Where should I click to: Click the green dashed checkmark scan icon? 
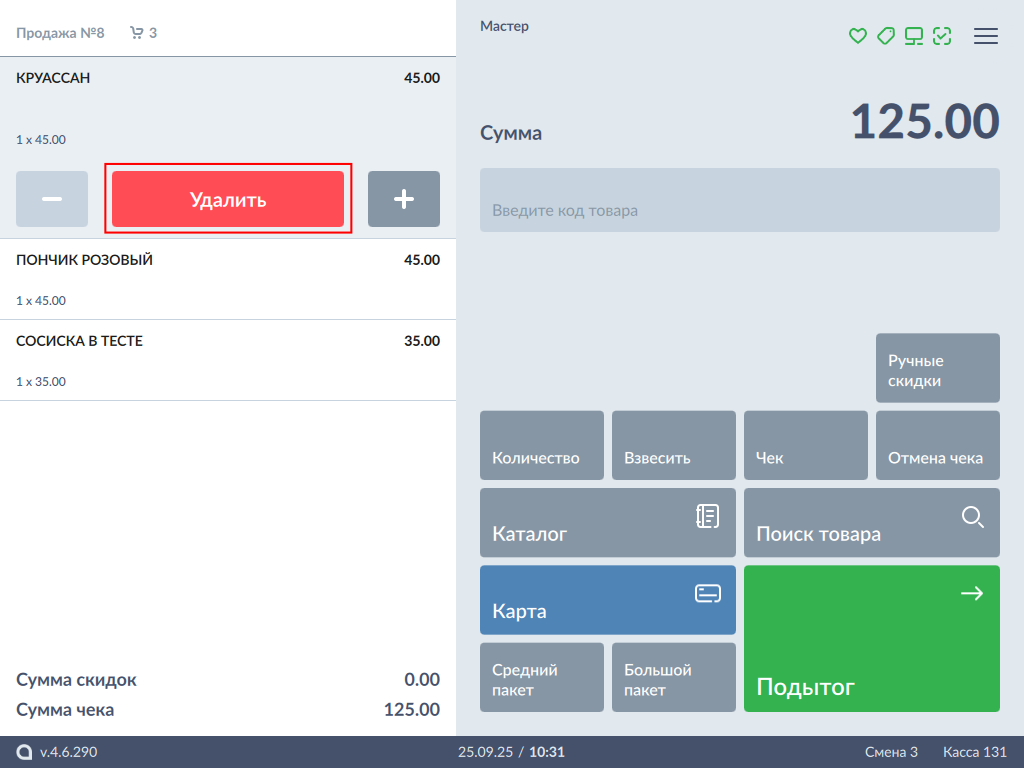coord(941,36)
